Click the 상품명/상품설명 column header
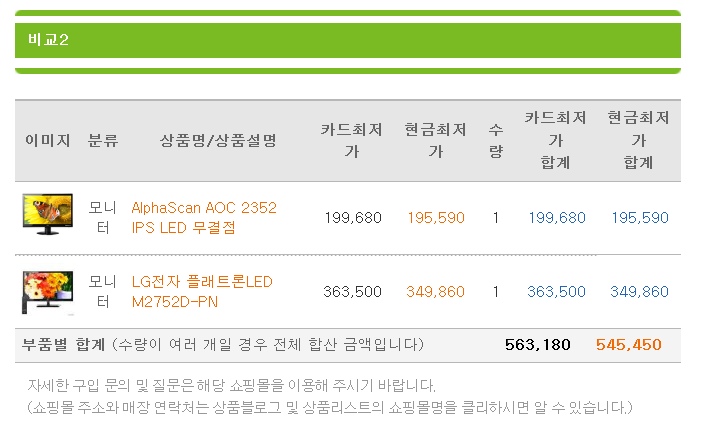Screen dimensions: 713x445 pos(218,140)
